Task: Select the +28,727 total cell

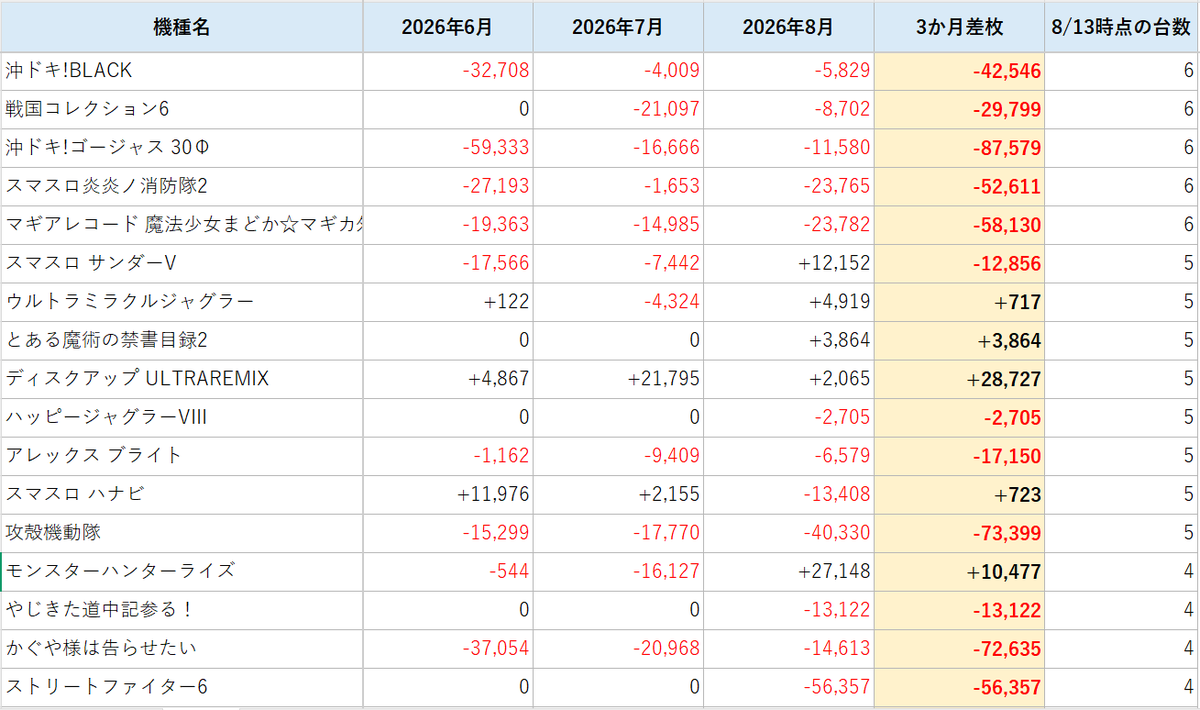Action: pos(960,379)
